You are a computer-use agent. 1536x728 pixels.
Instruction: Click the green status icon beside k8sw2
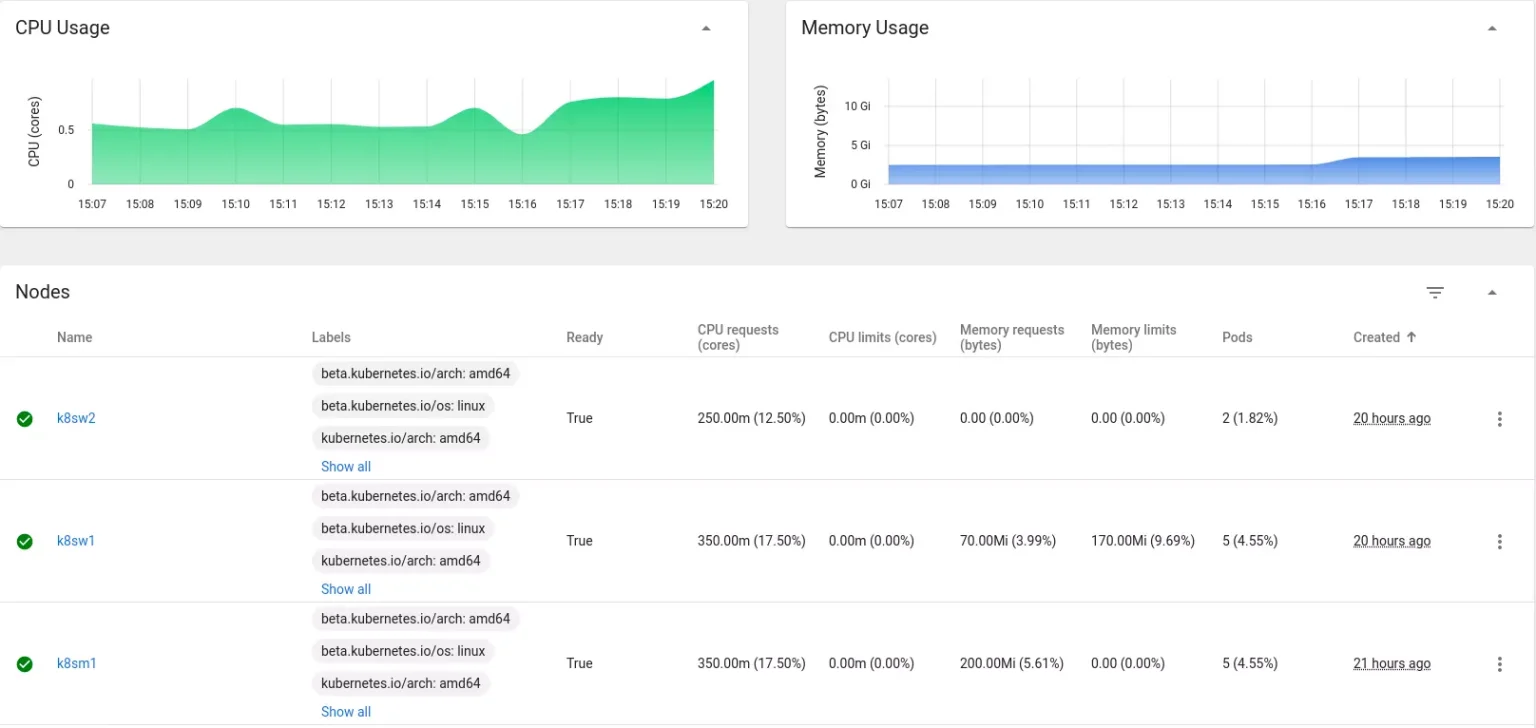(x=25, y=419)
